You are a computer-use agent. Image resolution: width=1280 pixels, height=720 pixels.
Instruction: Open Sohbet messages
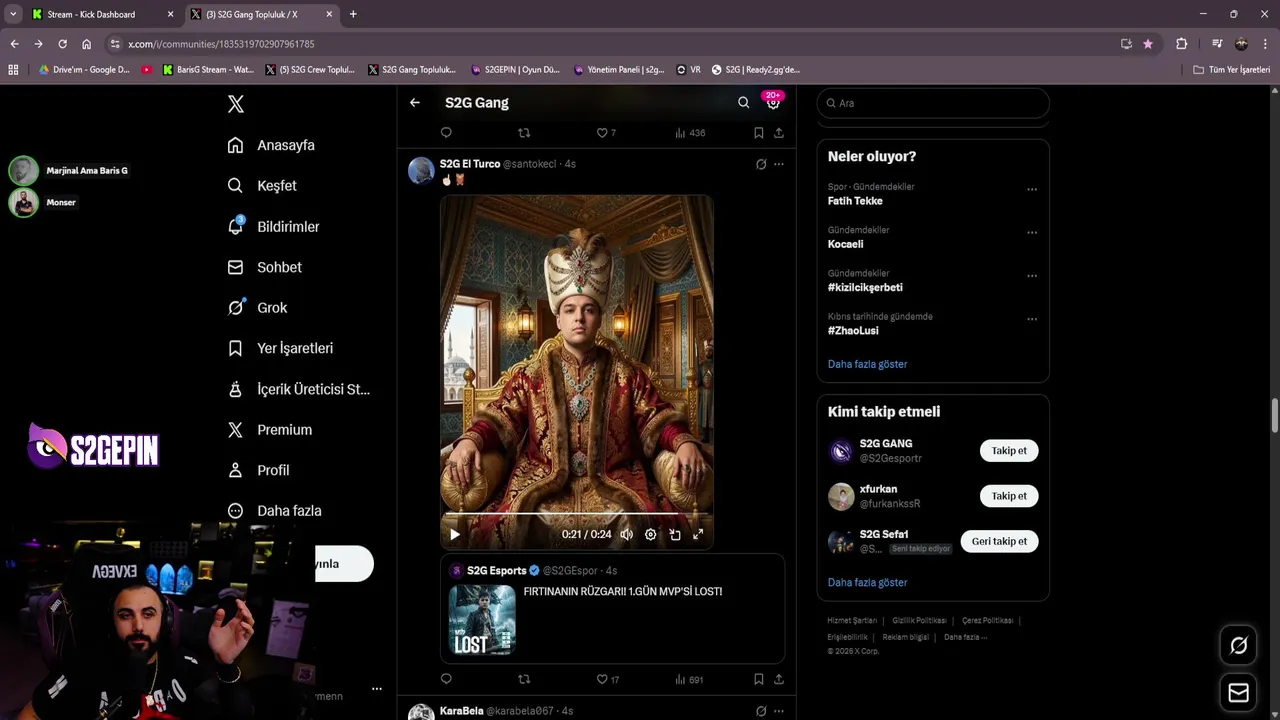pyautogui.click(x=264, y=267)
